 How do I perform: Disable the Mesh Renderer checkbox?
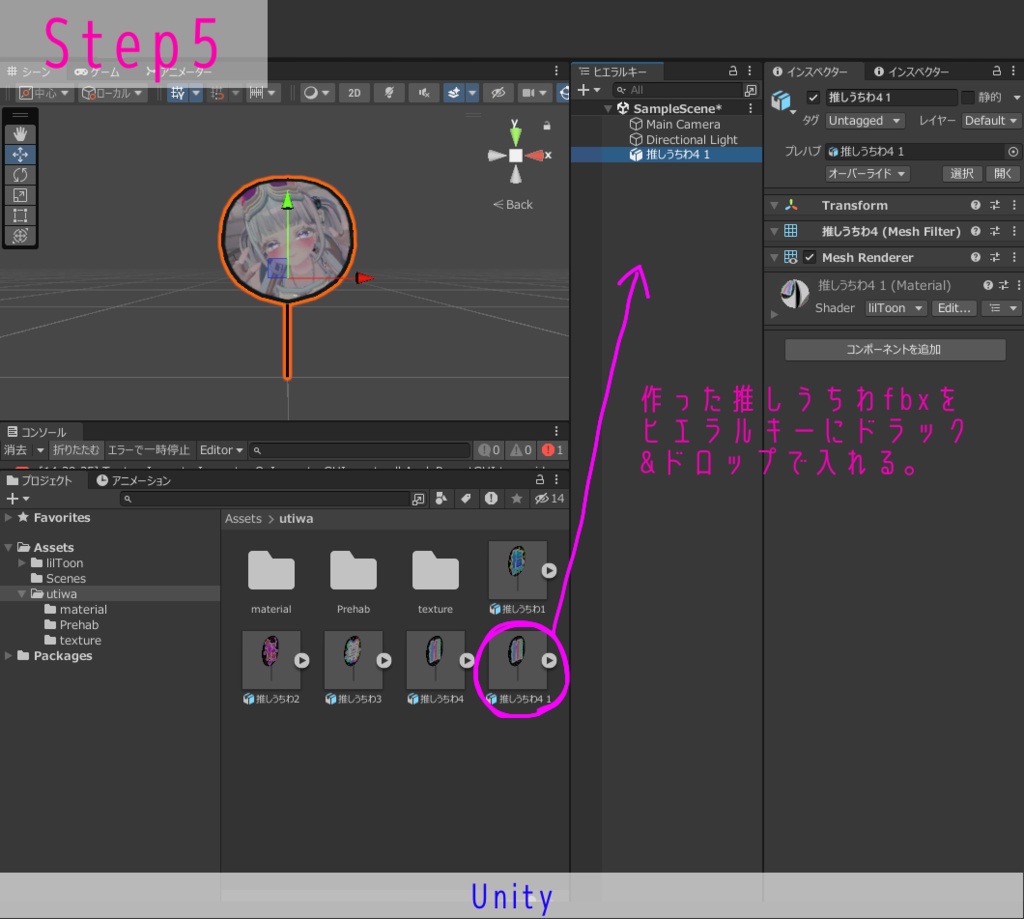tap(810, 257)
